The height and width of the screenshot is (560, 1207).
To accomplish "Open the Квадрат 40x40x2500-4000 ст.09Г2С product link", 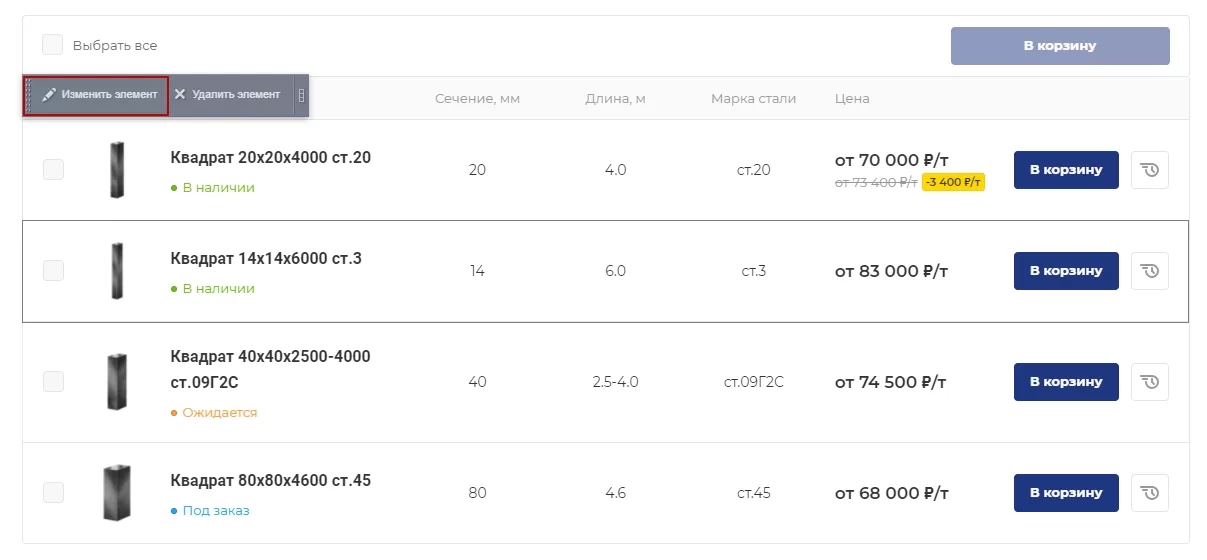I will point(270,369).
